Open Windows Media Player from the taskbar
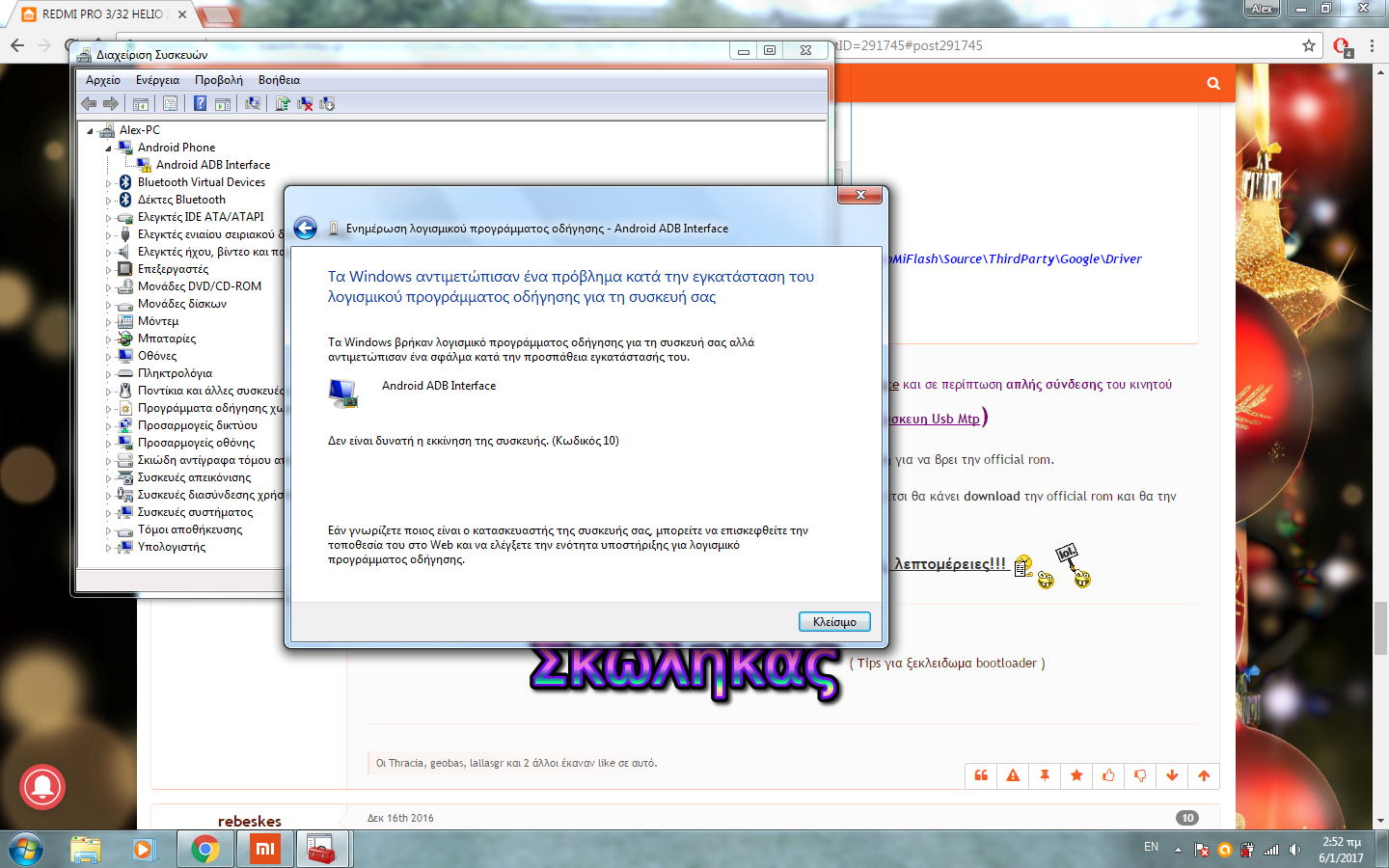This screenshot has width=1389, height=868. click(x=143, y=850)
